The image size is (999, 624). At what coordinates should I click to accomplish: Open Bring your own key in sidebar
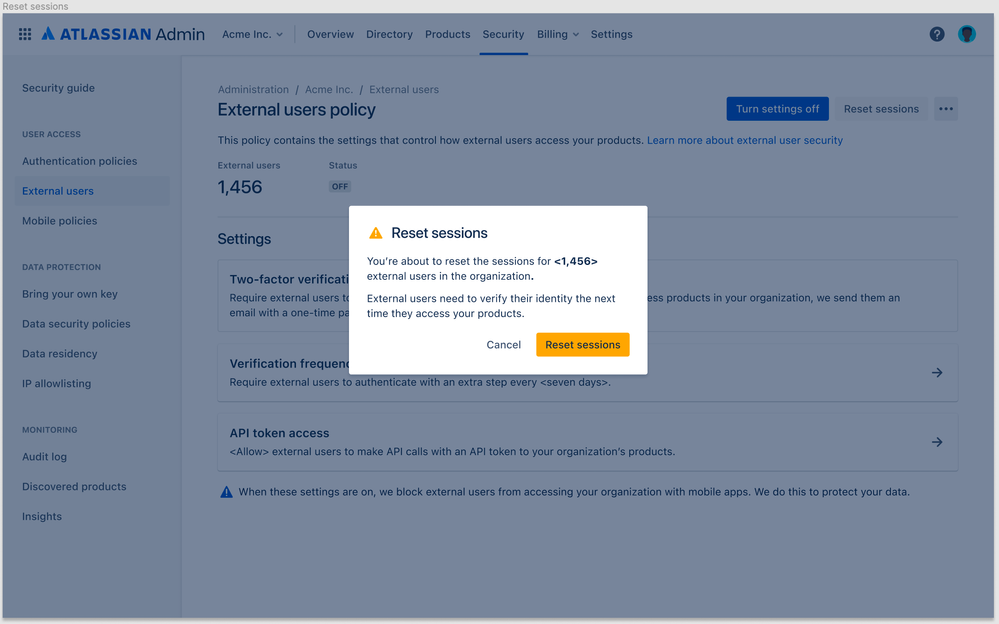69,294
